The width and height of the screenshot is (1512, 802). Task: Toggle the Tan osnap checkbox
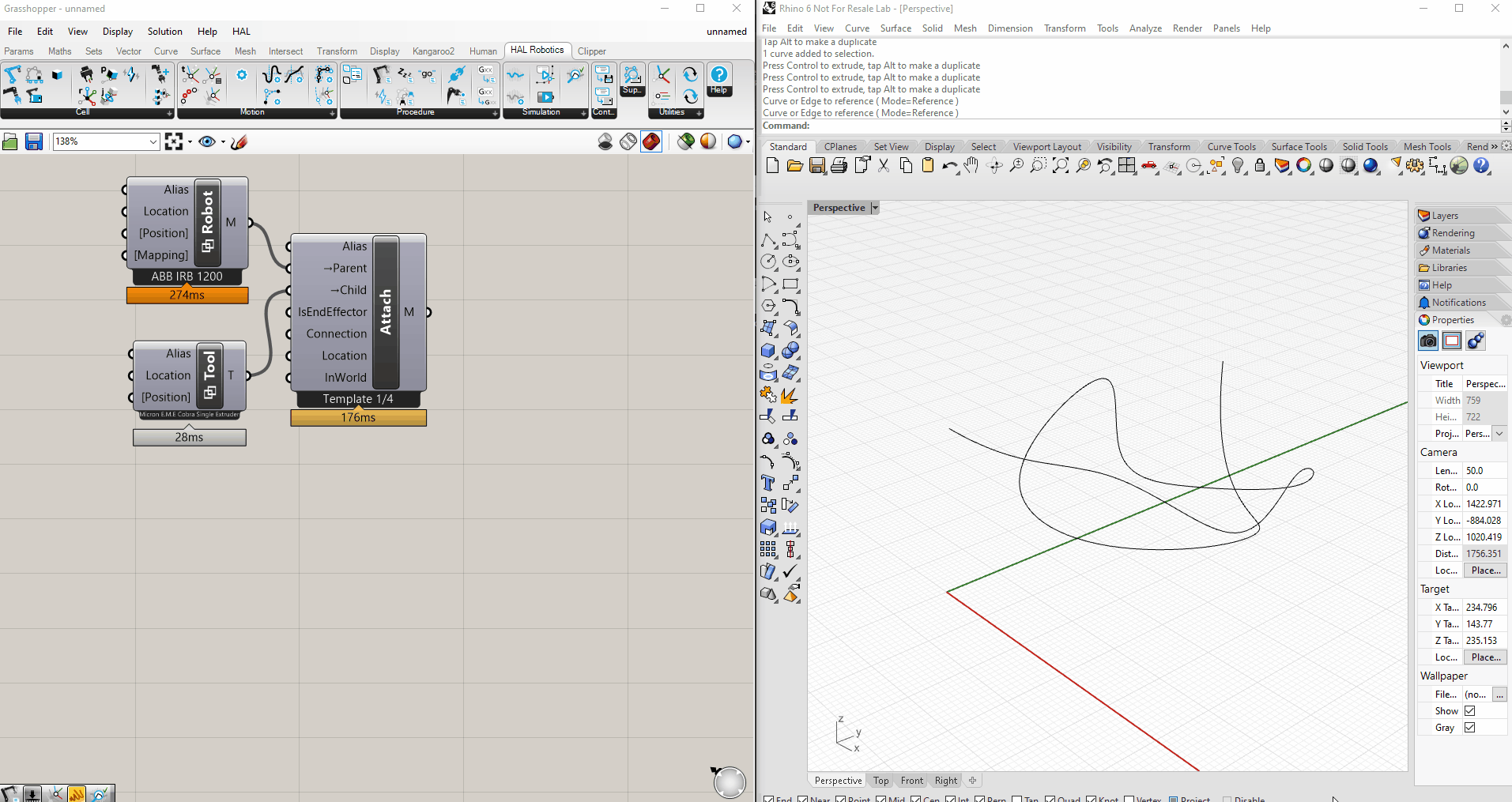click(x=1017, y=799)
